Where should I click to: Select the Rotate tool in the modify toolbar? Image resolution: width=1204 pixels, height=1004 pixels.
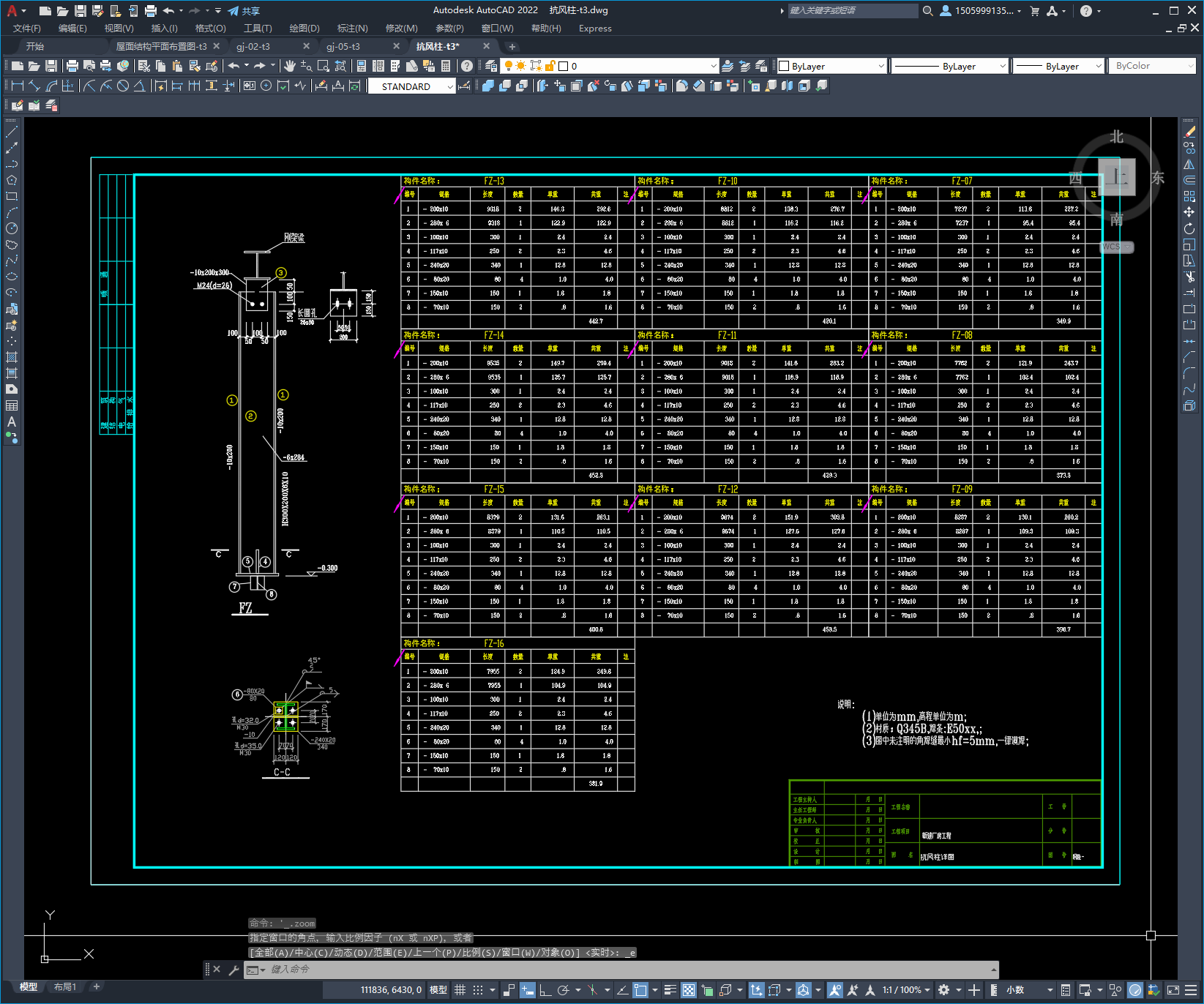point(1189,228)
